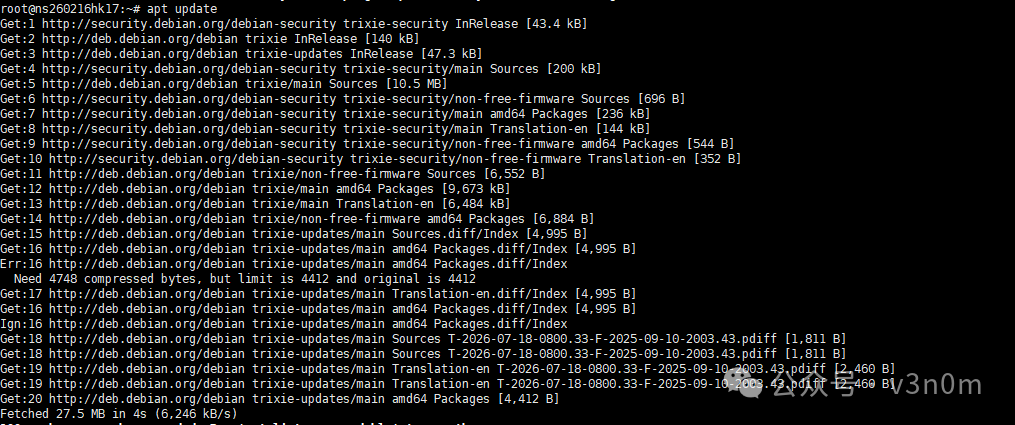Click the [9,673 kB] size on the Get:12 line
The image size is (1015, 425).
[x=476, y=189]
